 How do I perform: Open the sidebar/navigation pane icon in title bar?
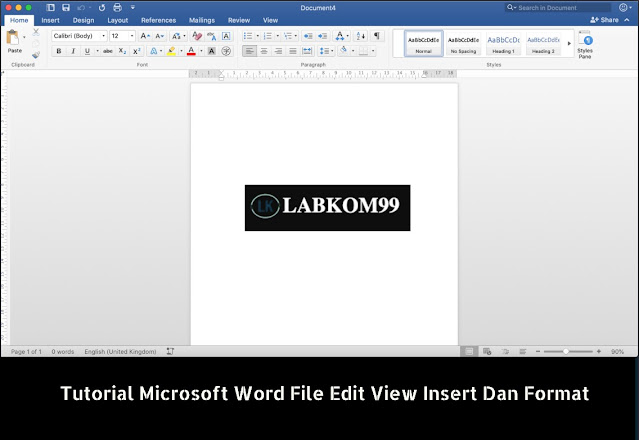tap(51, 7)
